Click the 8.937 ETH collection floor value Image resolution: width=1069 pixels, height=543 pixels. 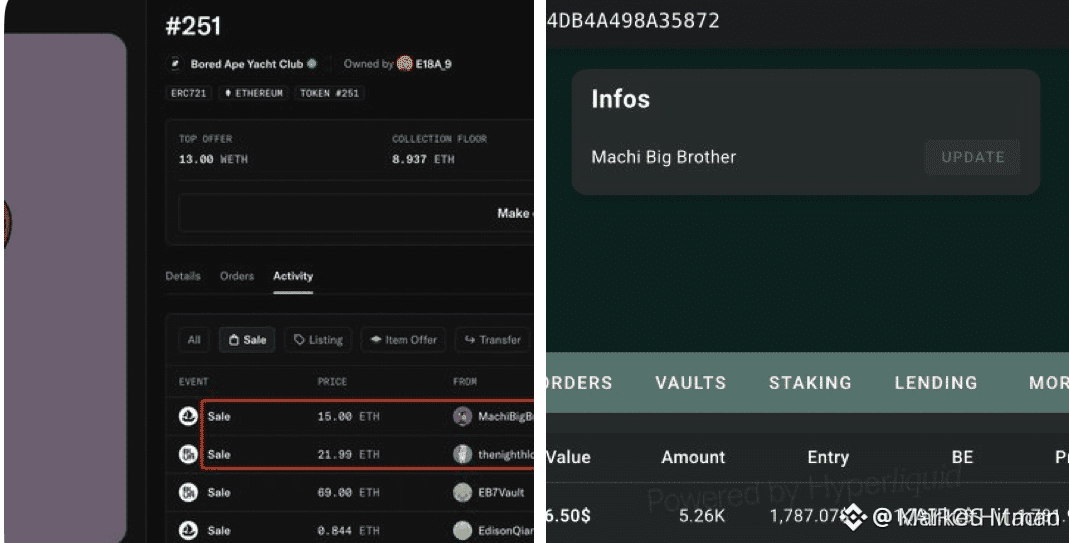(423, 159)
